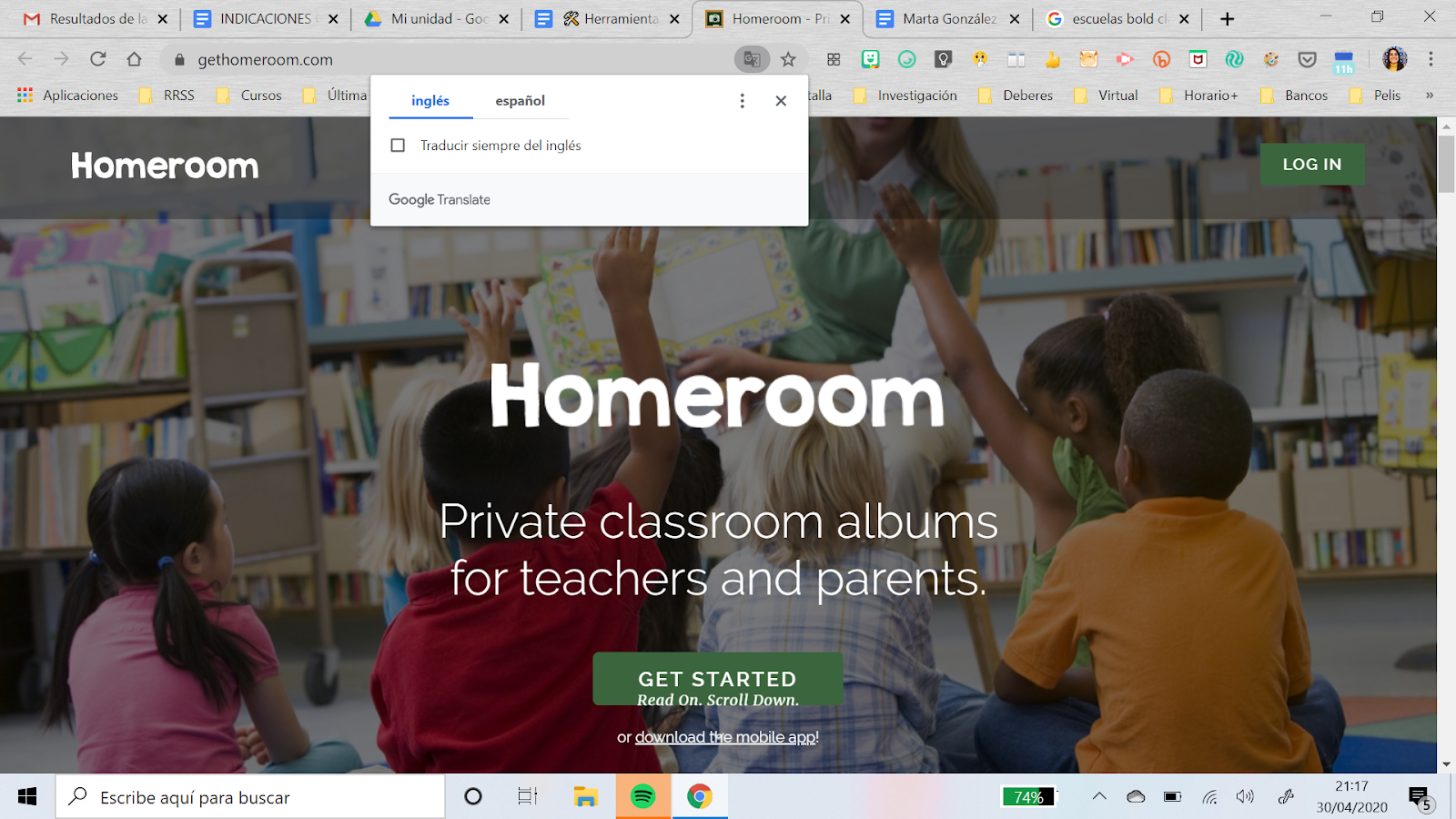Click the Pocket save extension icon
The width and height of the screenshot is (1456, 819).
click(x=1308, y=59)
